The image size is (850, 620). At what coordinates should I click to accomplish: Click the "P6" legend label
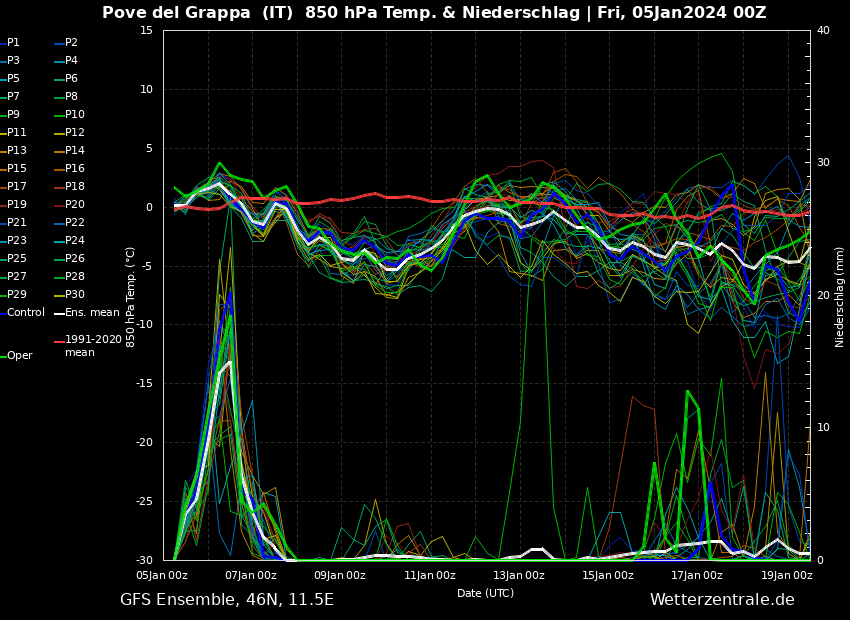coord(66,79)
